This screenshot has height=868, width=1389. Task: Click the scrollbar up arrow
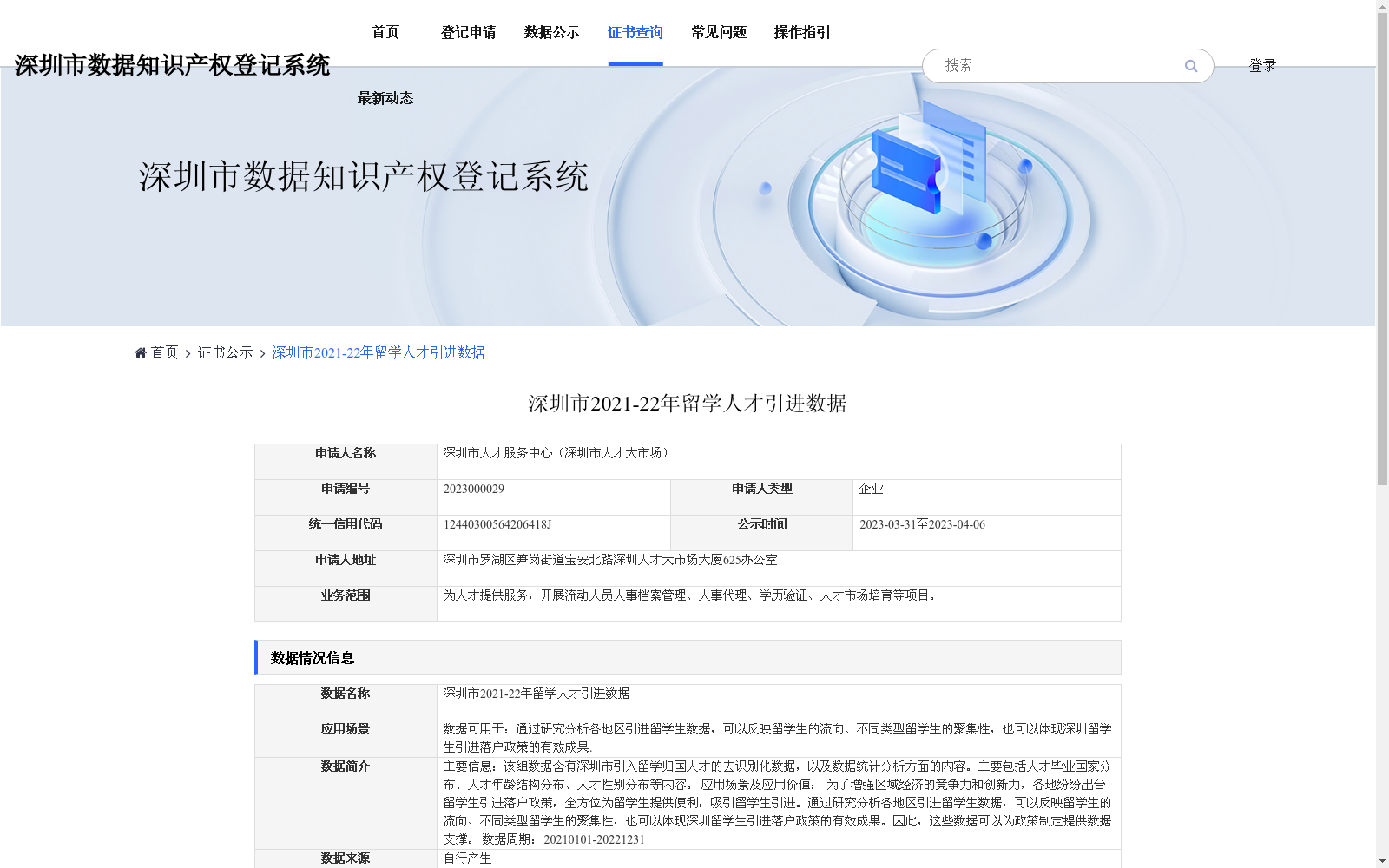[1382, 6]
